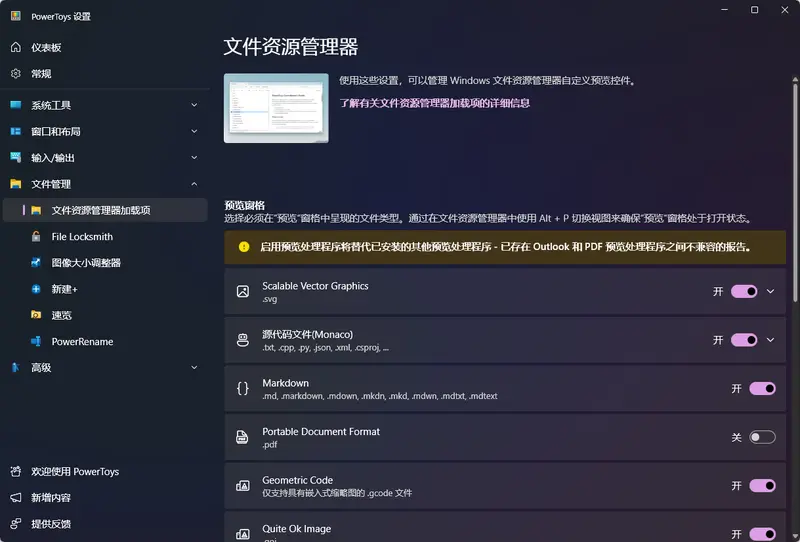This screenshot has width=800, height=542.
Task: Select 新建+ in the sidebar
Action: point(105,289)
